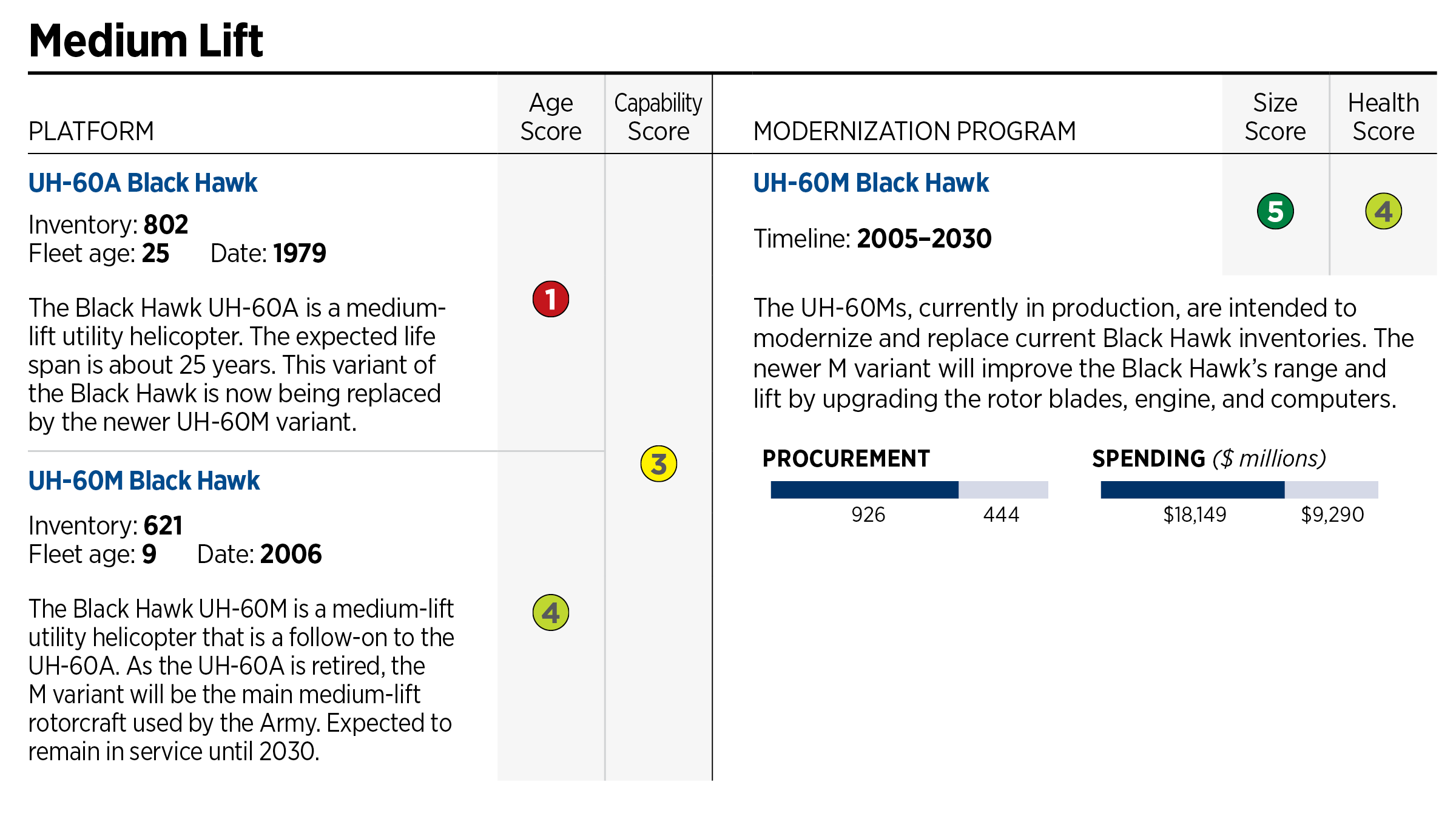Screen dimensions: 1456x813
Task: Click the red Age Score 1 circle
Action: [550, 299]
